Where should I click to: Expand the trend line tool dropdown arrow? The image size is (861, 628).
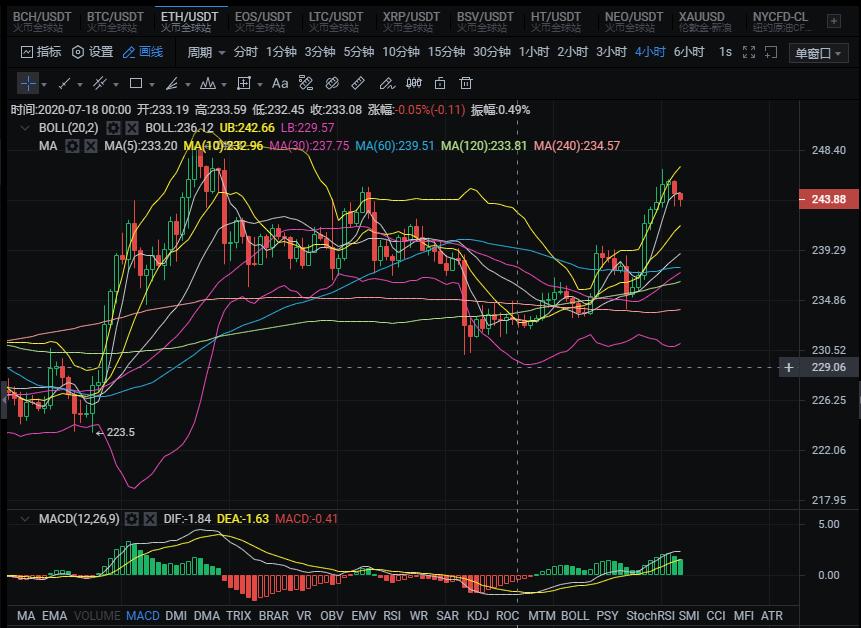click(x=80, y=85)
